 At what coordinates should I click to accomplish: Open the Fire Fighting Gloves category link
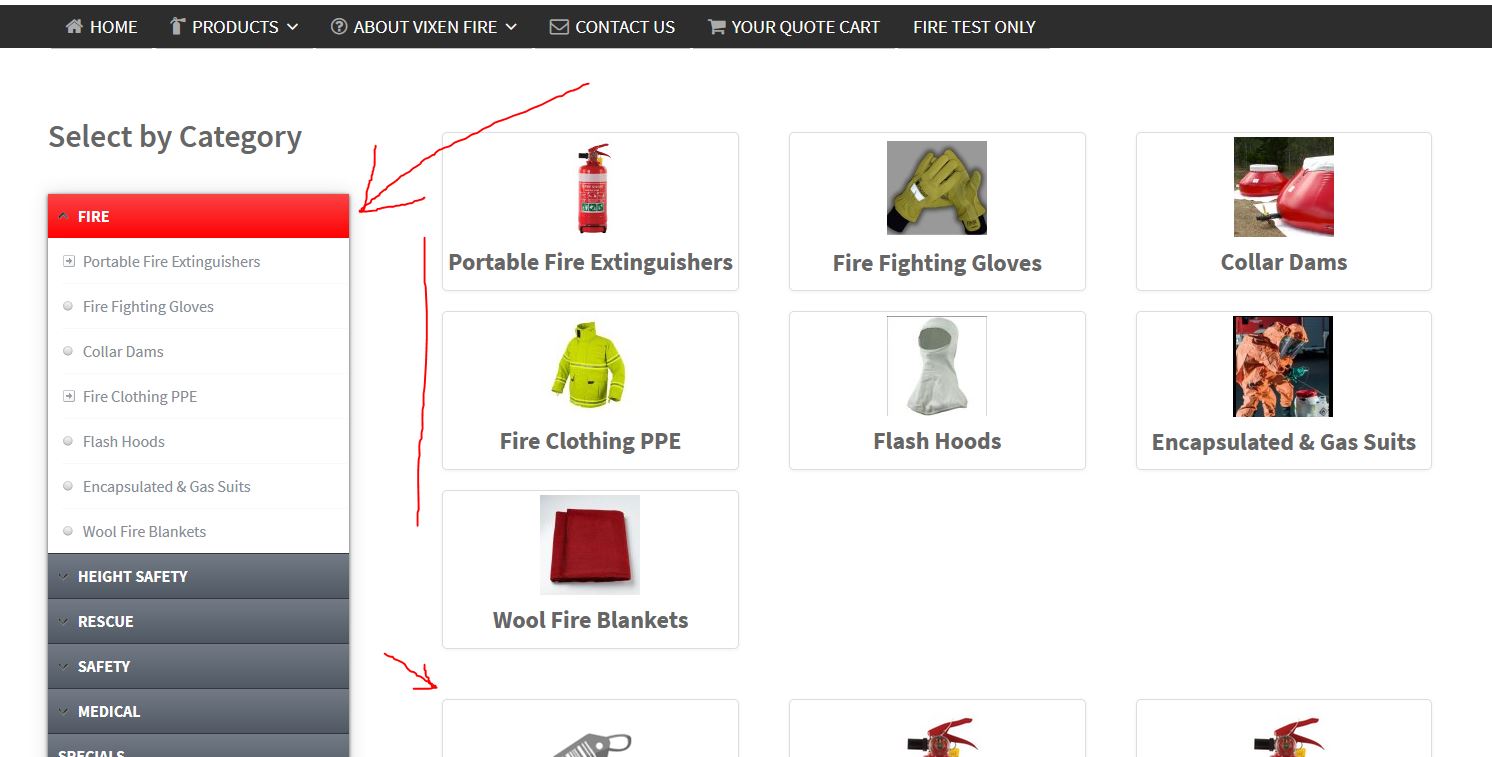[148, 306]
